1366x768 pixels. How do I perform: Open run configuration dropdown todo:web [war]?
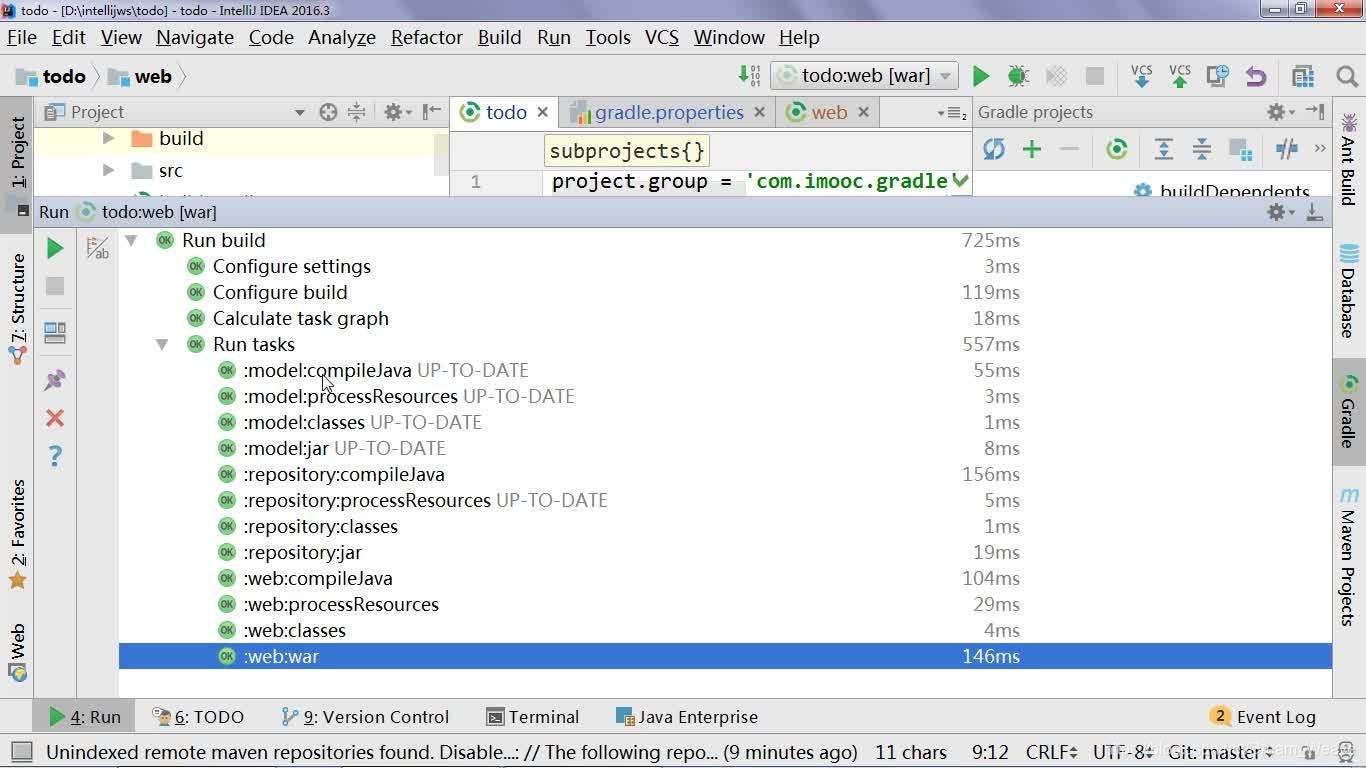tap(864, 76)
